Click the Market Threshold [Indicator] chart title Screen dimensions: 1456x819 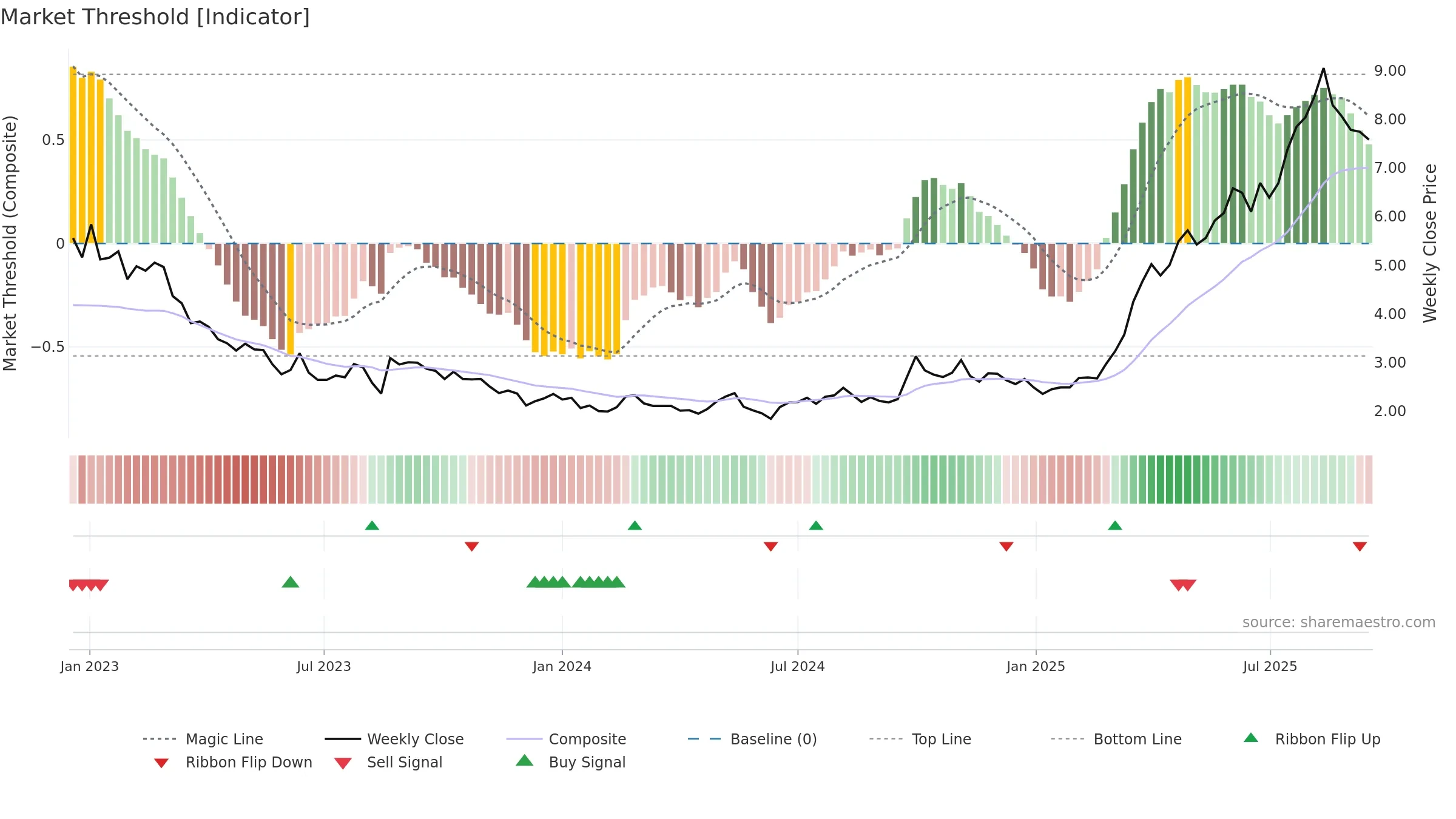tap(155, 17)
